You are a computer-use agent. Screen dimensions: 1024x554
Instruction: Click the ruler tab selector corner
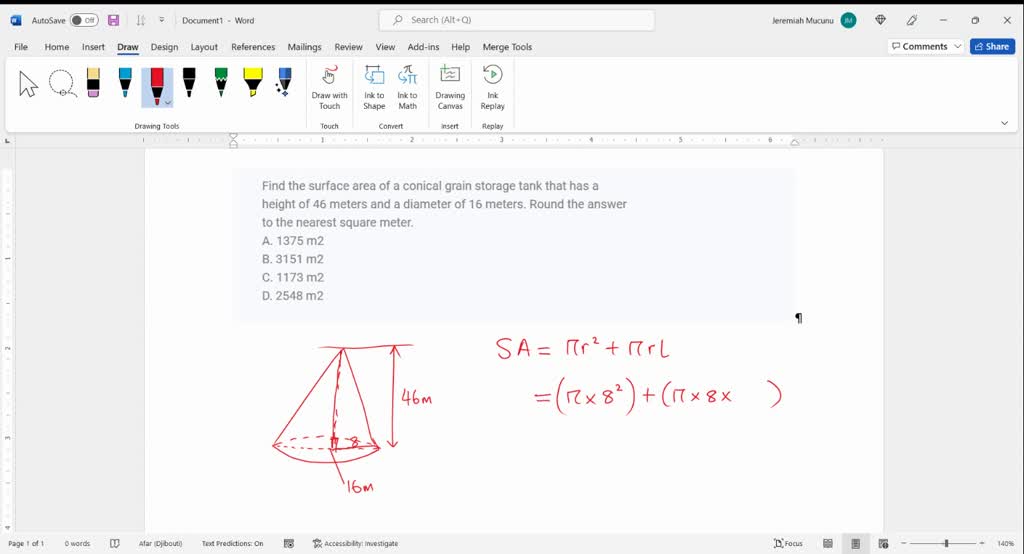tap(7, 140)
